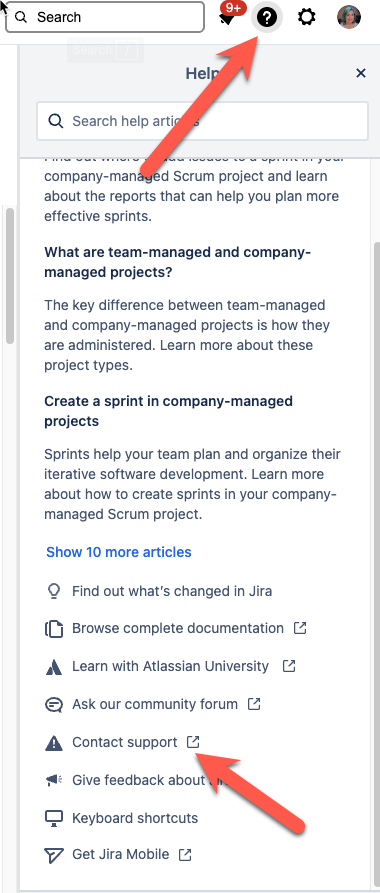
Task: Close the Help panel
Action: [361, 73]
